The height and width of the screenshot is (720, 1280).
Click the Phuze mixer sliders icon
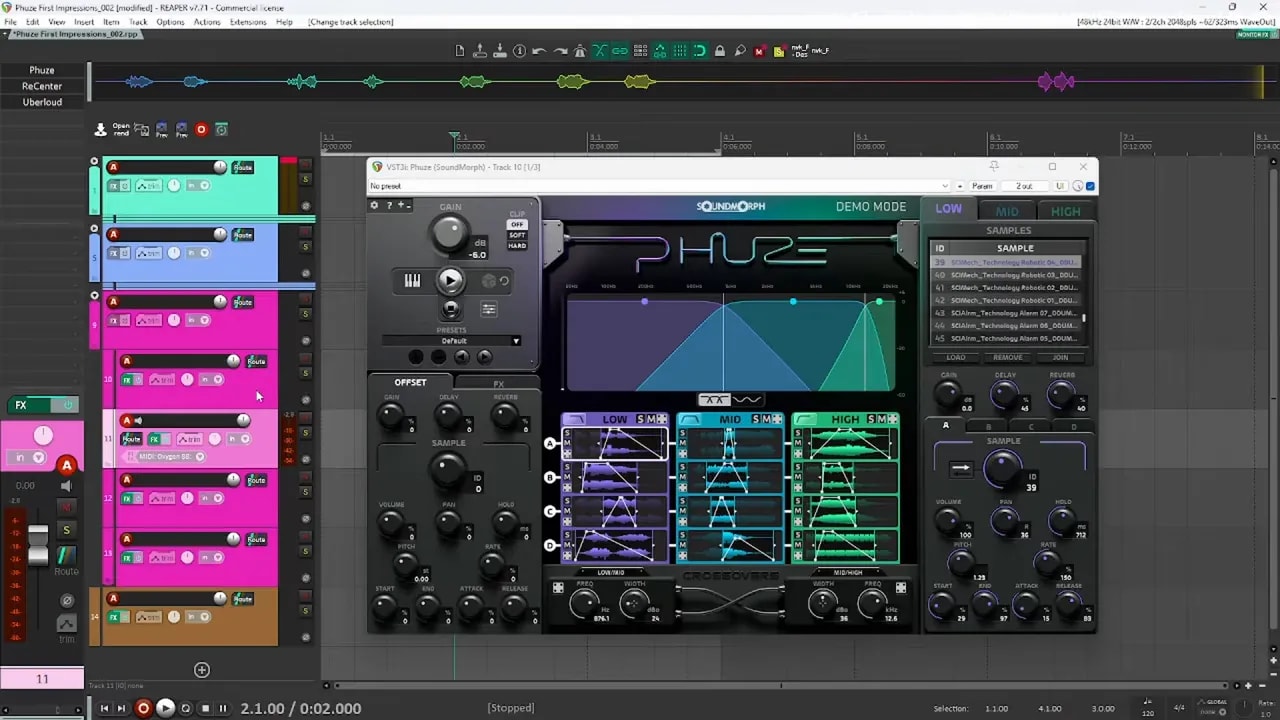[x=489, y=309]
